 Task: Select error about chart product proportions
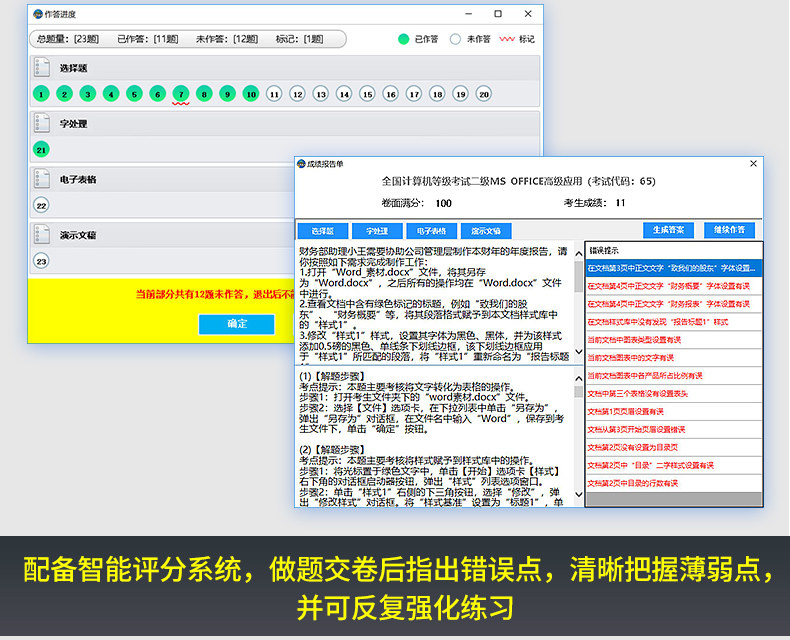tap(674, 375)
